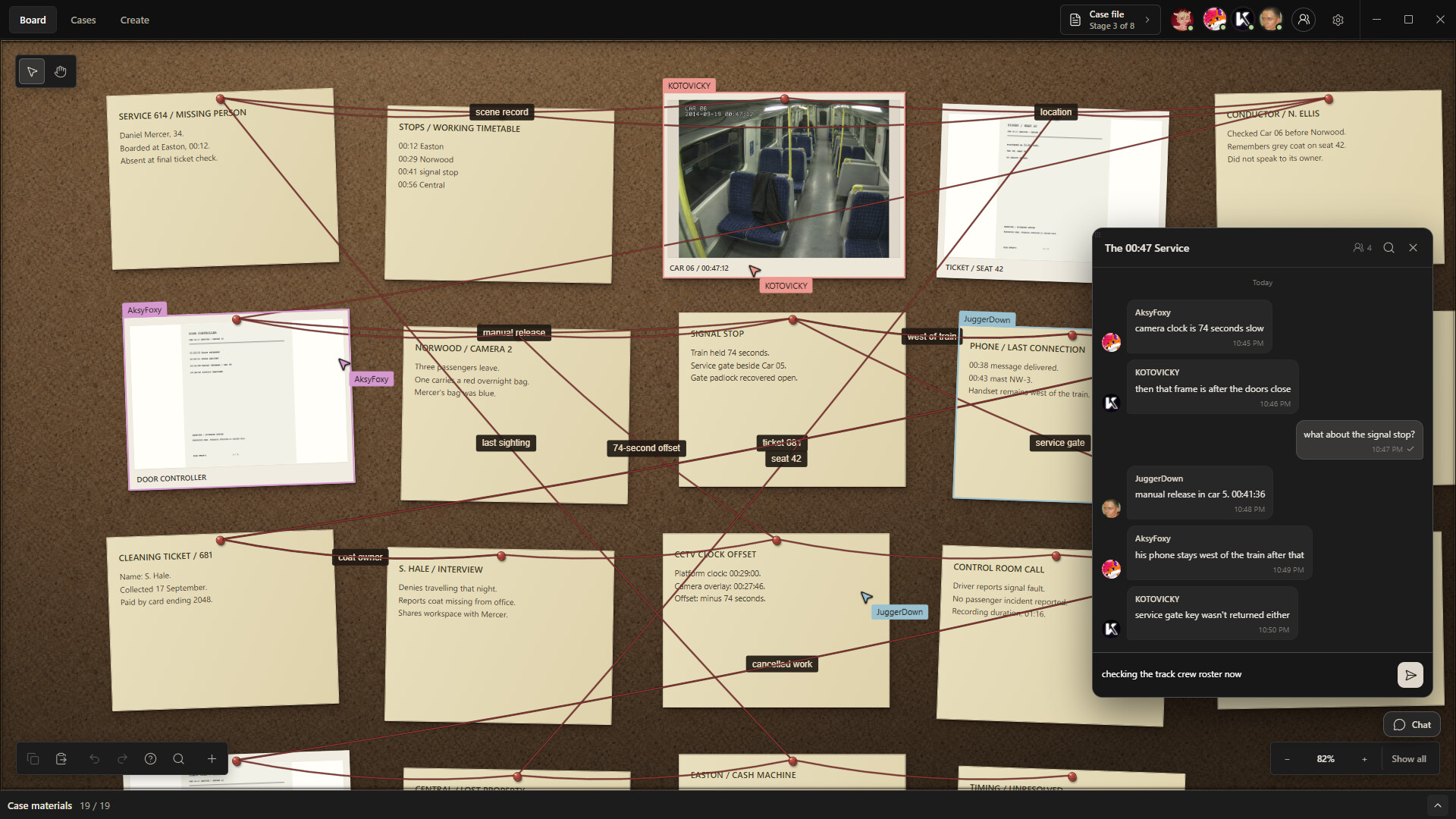Select the S. HALE / INTERVIEW note
1456x819 pixels.
click(498, 635)
